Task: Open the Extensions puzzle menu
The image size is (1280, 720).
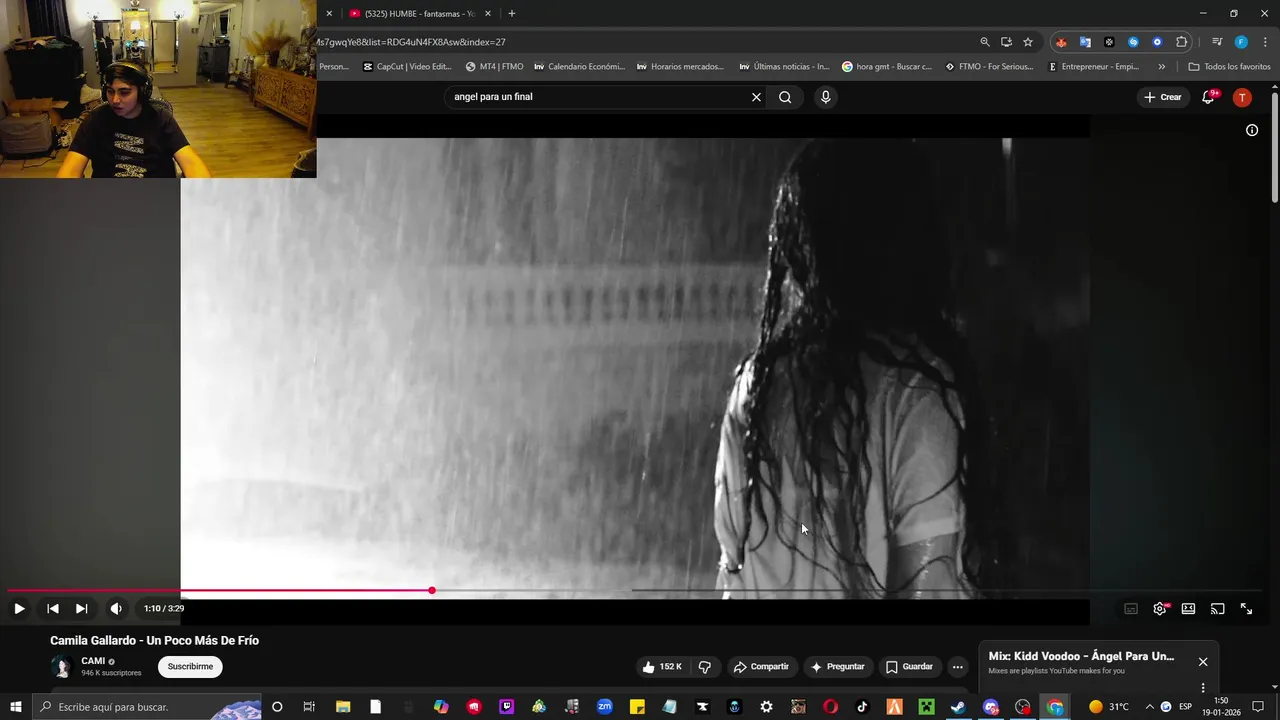Action: [1182, 42]
